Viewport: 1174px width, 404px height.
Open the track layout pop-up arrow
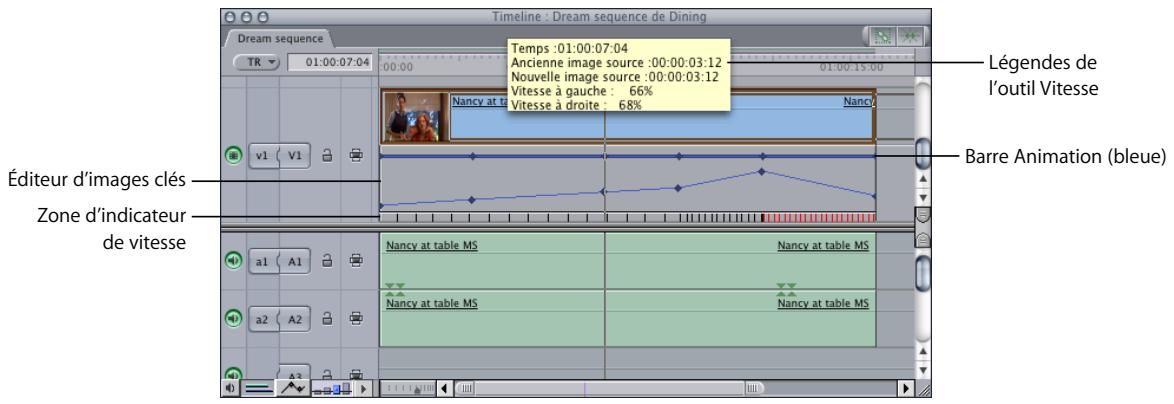point(364,388)
